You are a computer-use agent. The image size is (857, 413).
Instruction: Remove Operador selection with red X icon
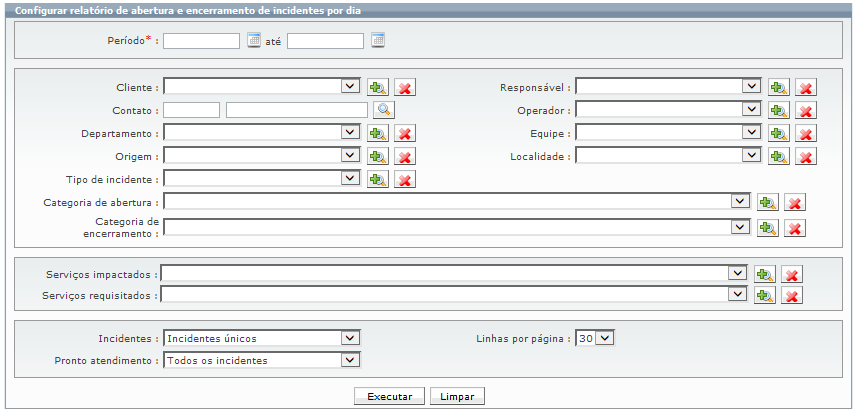coord(806,110)
